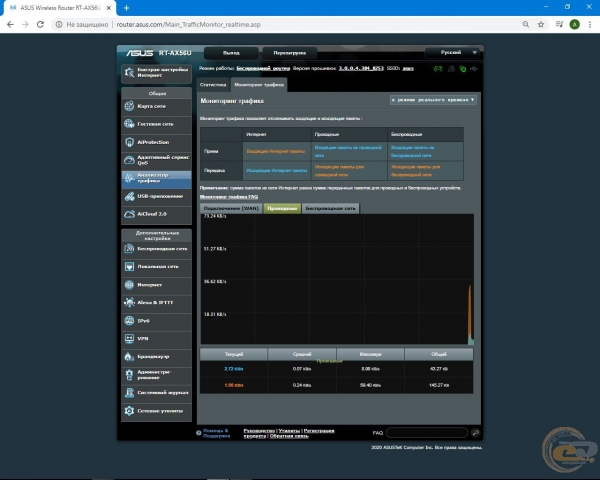Screen dimensions: 600x480
Task: Select the Проводные graph tab
Action: pos(282,208)
